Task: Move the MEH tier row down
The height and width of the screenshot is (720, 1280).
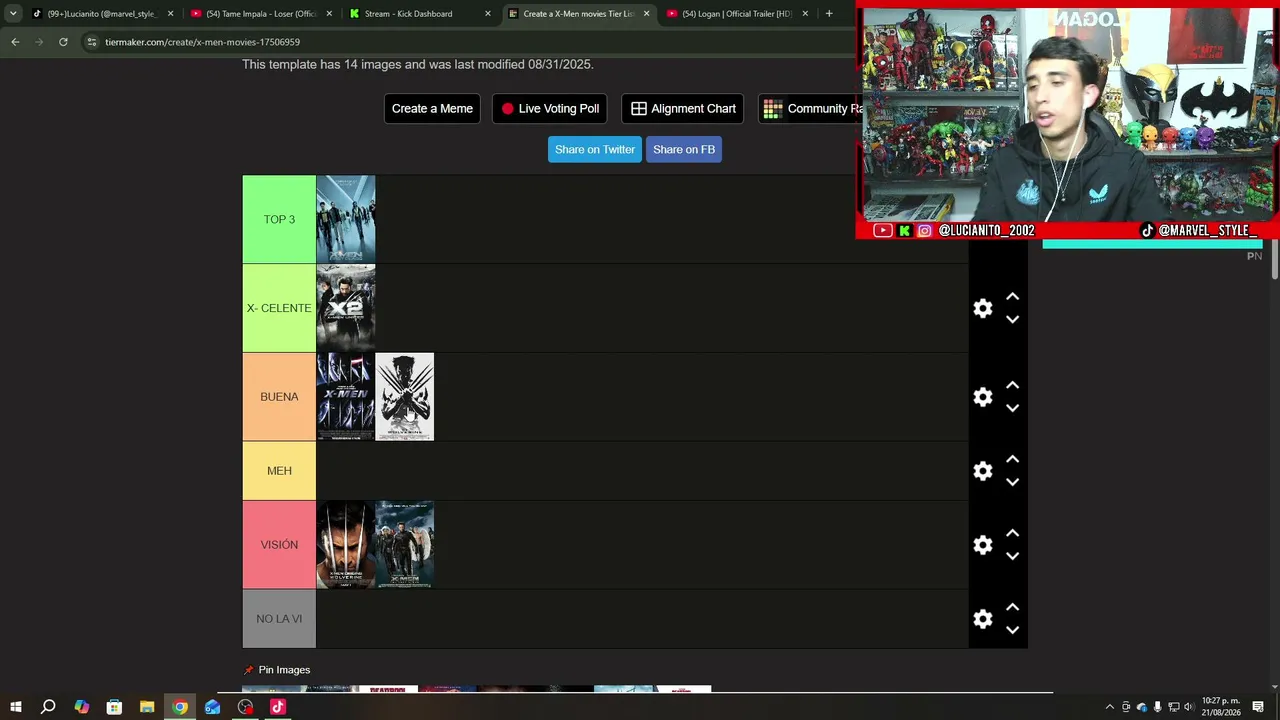Action: click(x=1012, y=482)
